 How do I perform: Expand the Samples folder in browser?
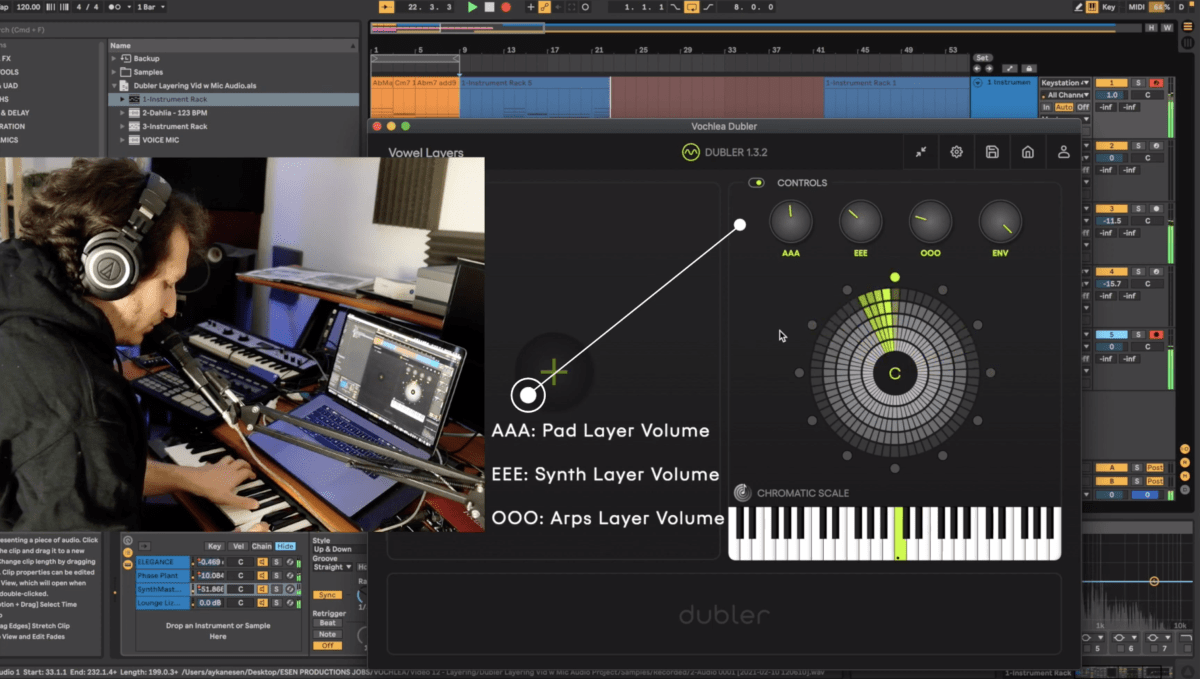(x=114, y=72)
